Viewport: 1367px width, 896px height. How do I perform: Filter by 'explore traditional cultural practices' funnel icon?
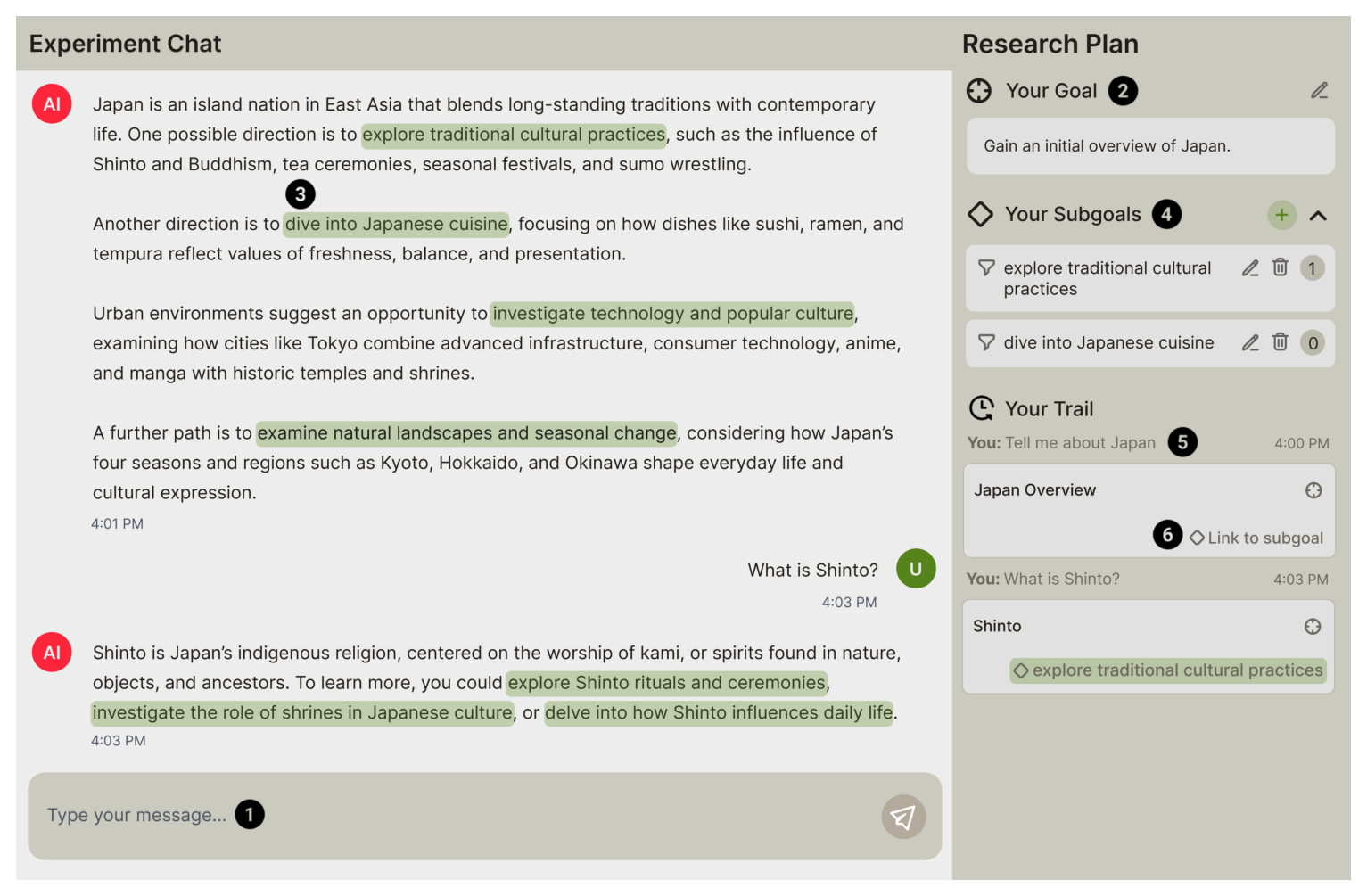tap(986, 267)
